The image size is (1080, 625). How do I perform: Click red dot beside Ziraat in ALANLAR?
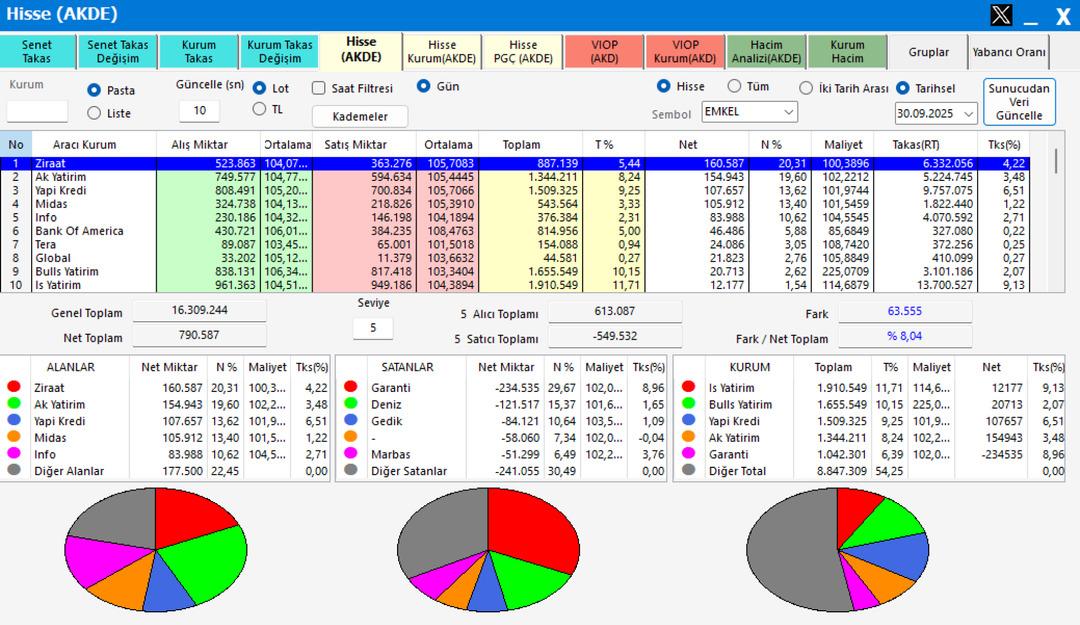[14, 388]
